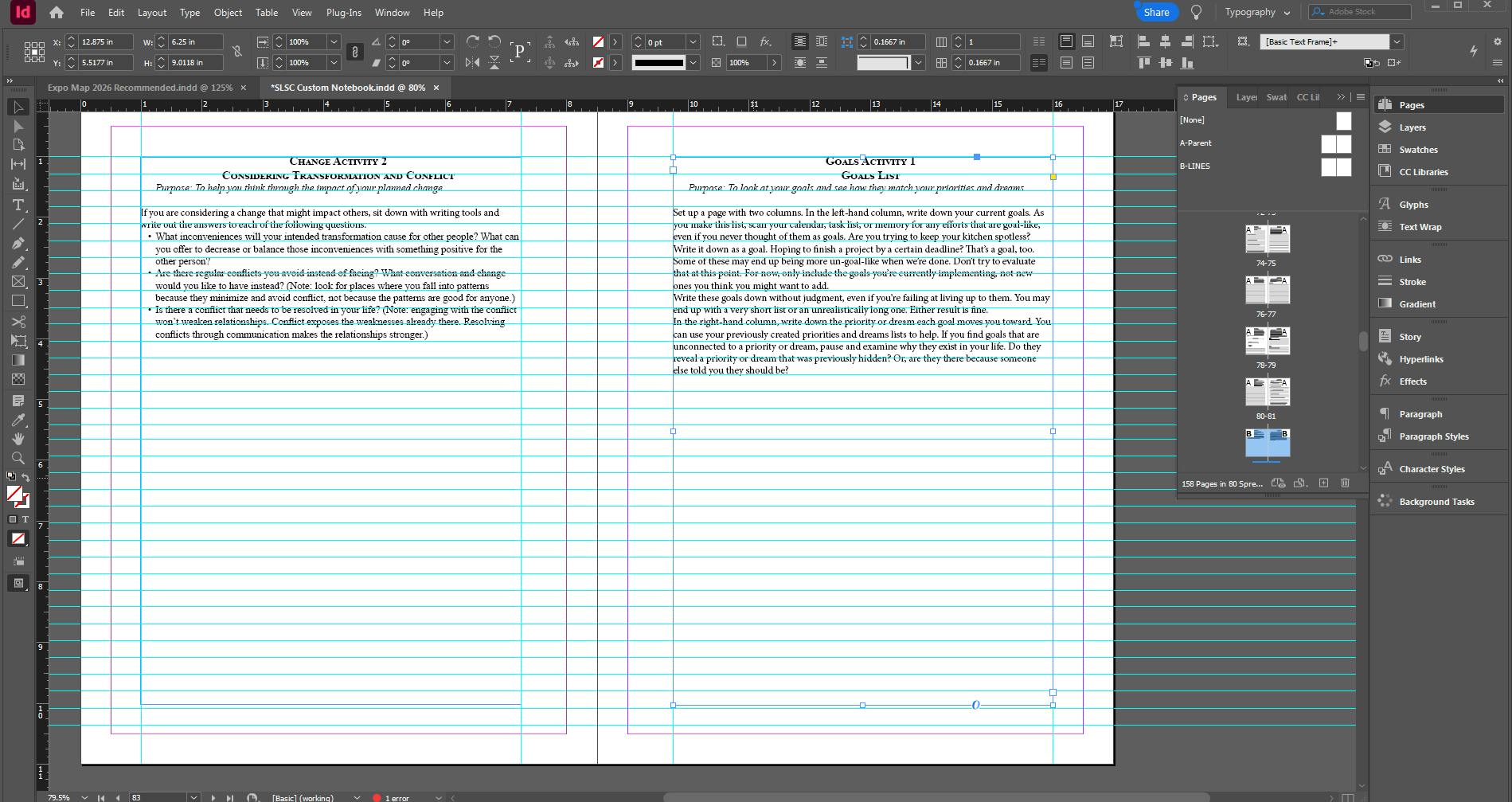
Task: Open the Layout menu
Action: click(151, 12)
